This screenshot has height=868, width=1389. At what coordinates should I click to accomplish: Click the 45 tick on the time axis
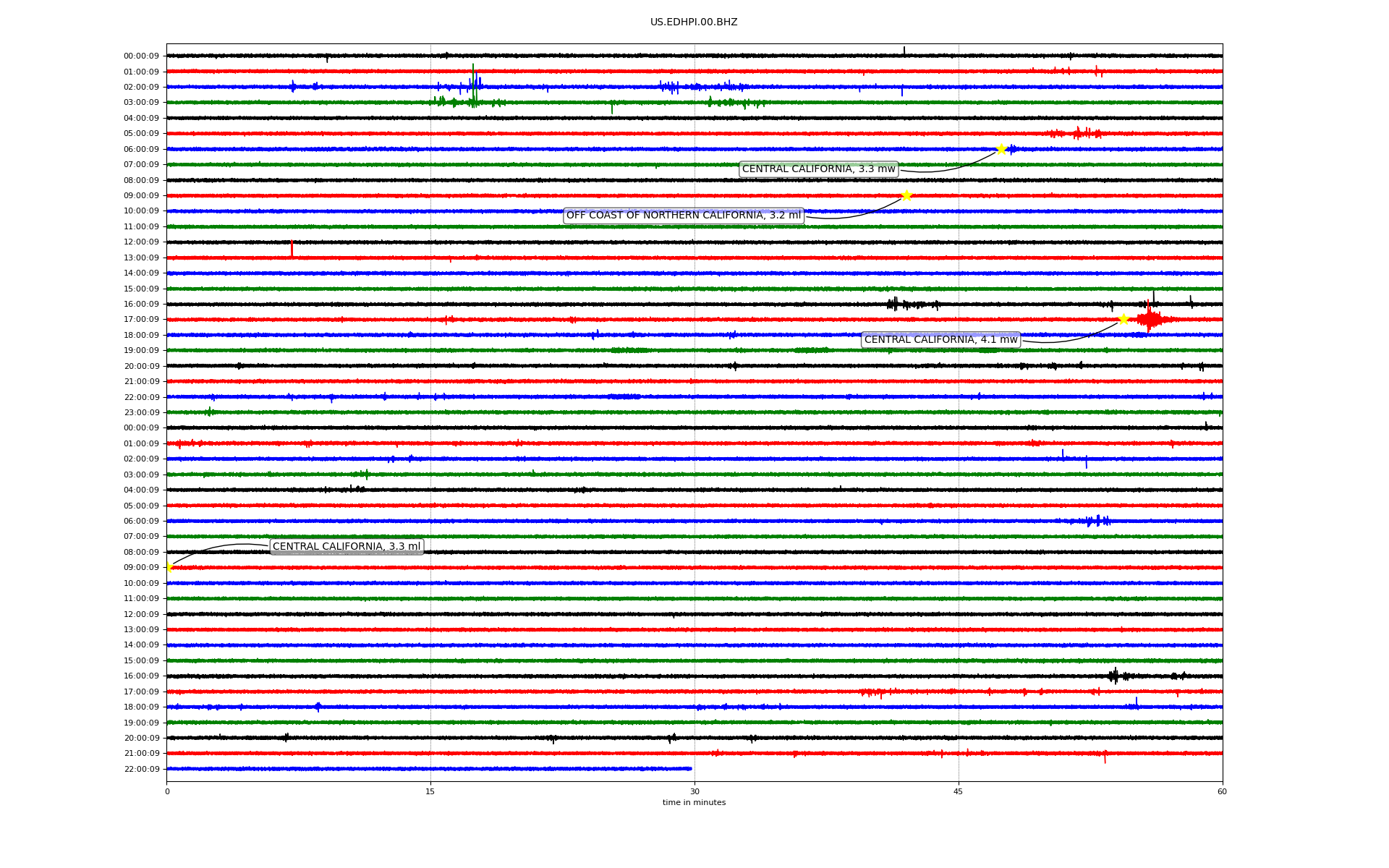pyautogui.click(x=959, y=791)
